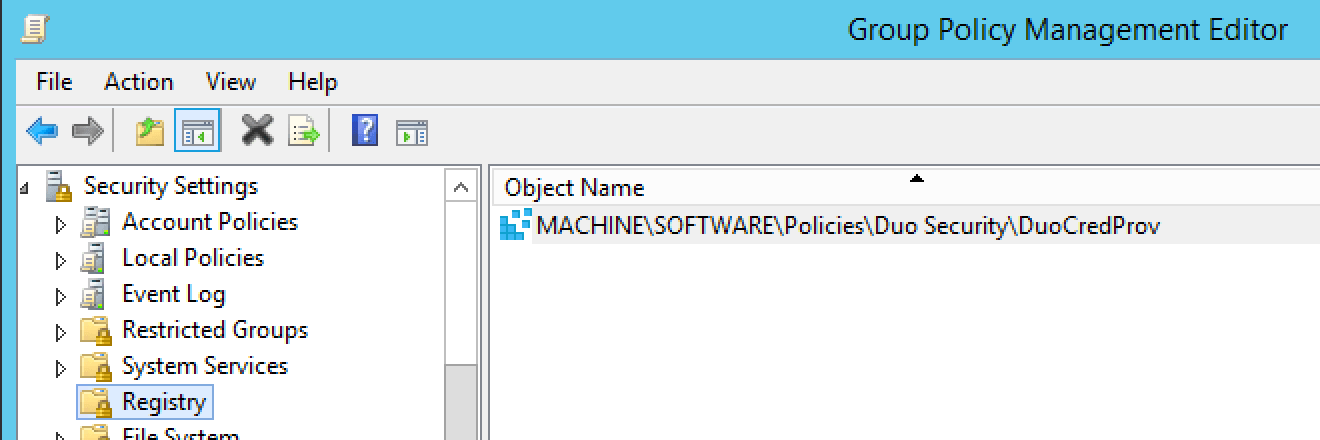Image resolution: width=1320 pixels, height=440 pixels.
Task: Click the Account Policies icon
Action: coord(95,222)
